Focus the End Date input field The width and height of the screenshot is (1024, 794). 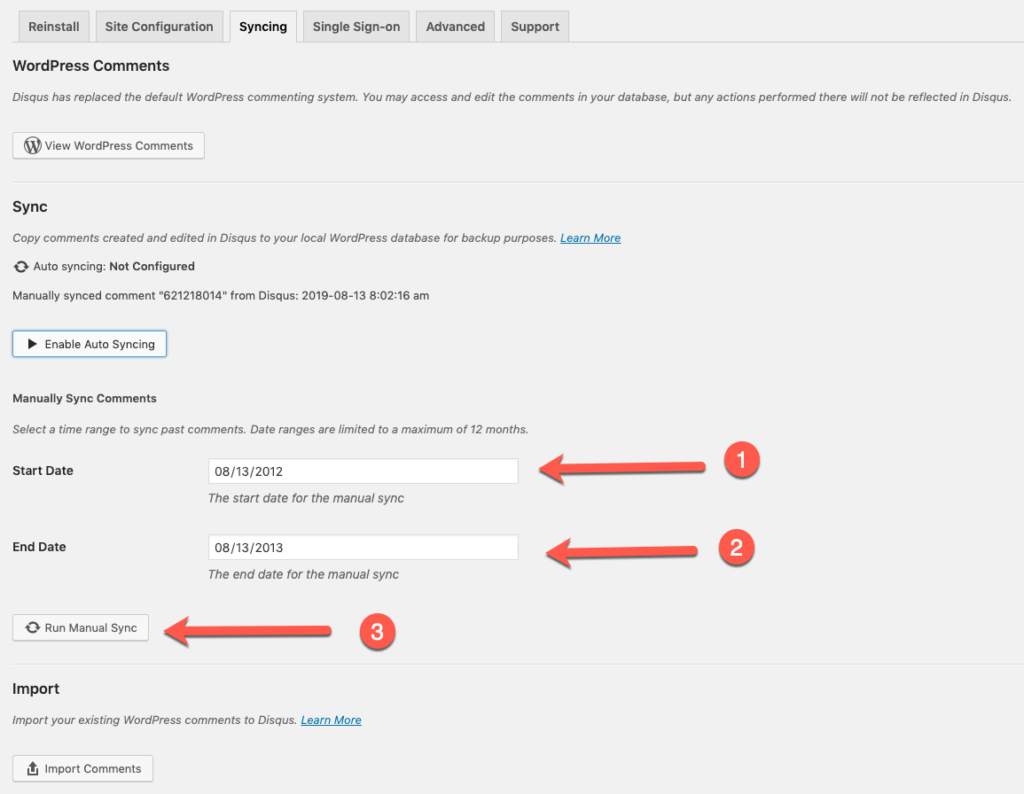pos(363,547)
